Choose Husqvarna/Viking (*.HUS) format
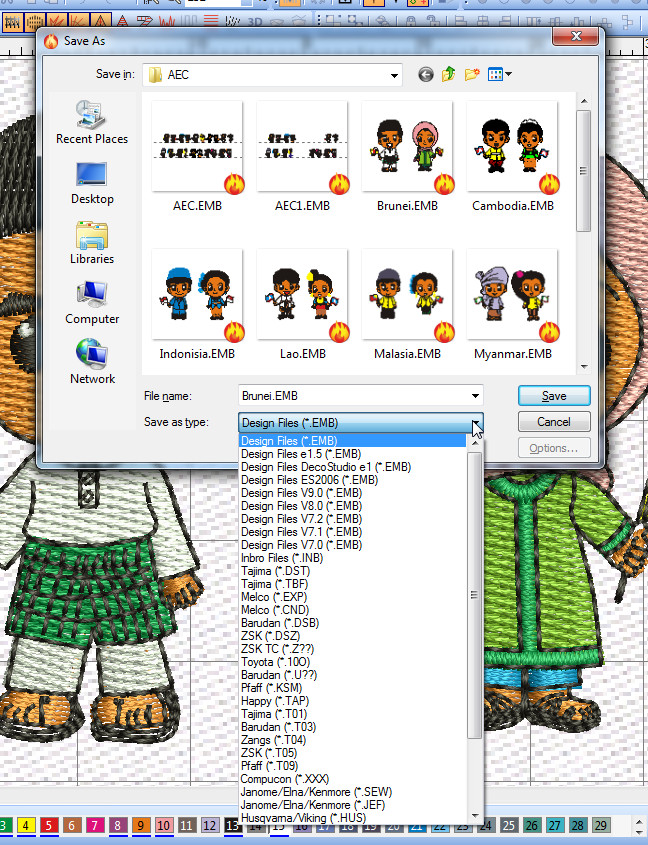This screenshot has height=845, width=648. (353, 818)
